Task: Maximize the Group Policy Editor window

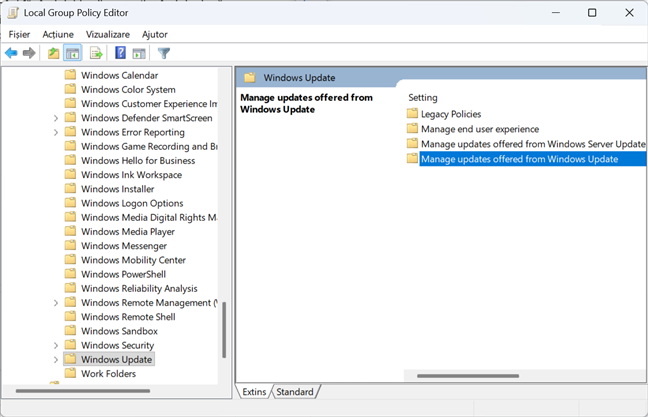Action: tap(592, 13)
